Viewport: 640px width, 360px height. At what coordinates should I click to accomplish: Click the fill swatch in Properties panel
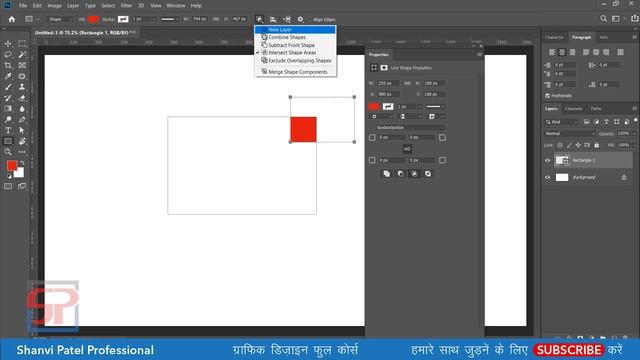point(374,107)
